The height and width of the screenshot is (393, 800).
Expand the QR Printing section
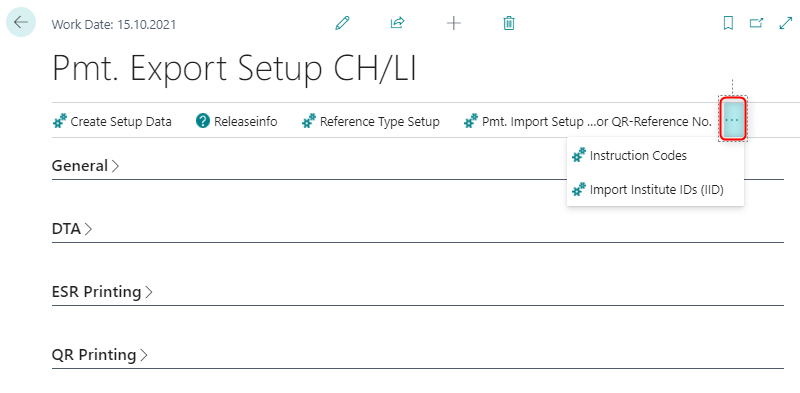[99, 355]
